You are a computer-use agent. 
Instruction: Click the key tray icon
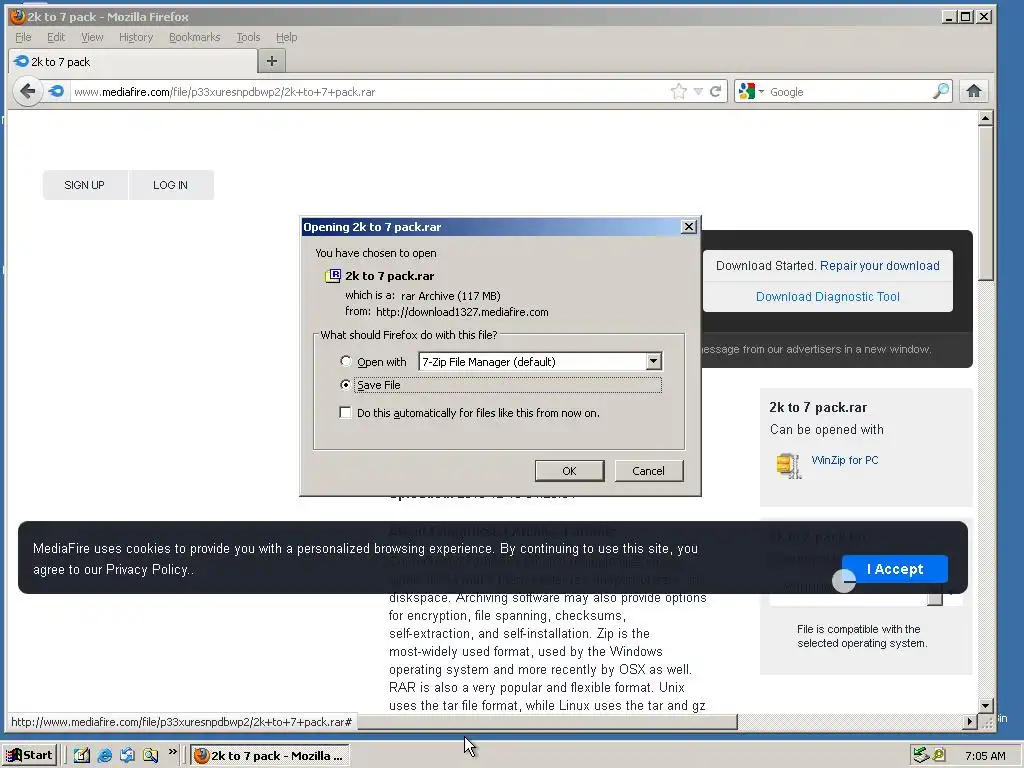938,755
